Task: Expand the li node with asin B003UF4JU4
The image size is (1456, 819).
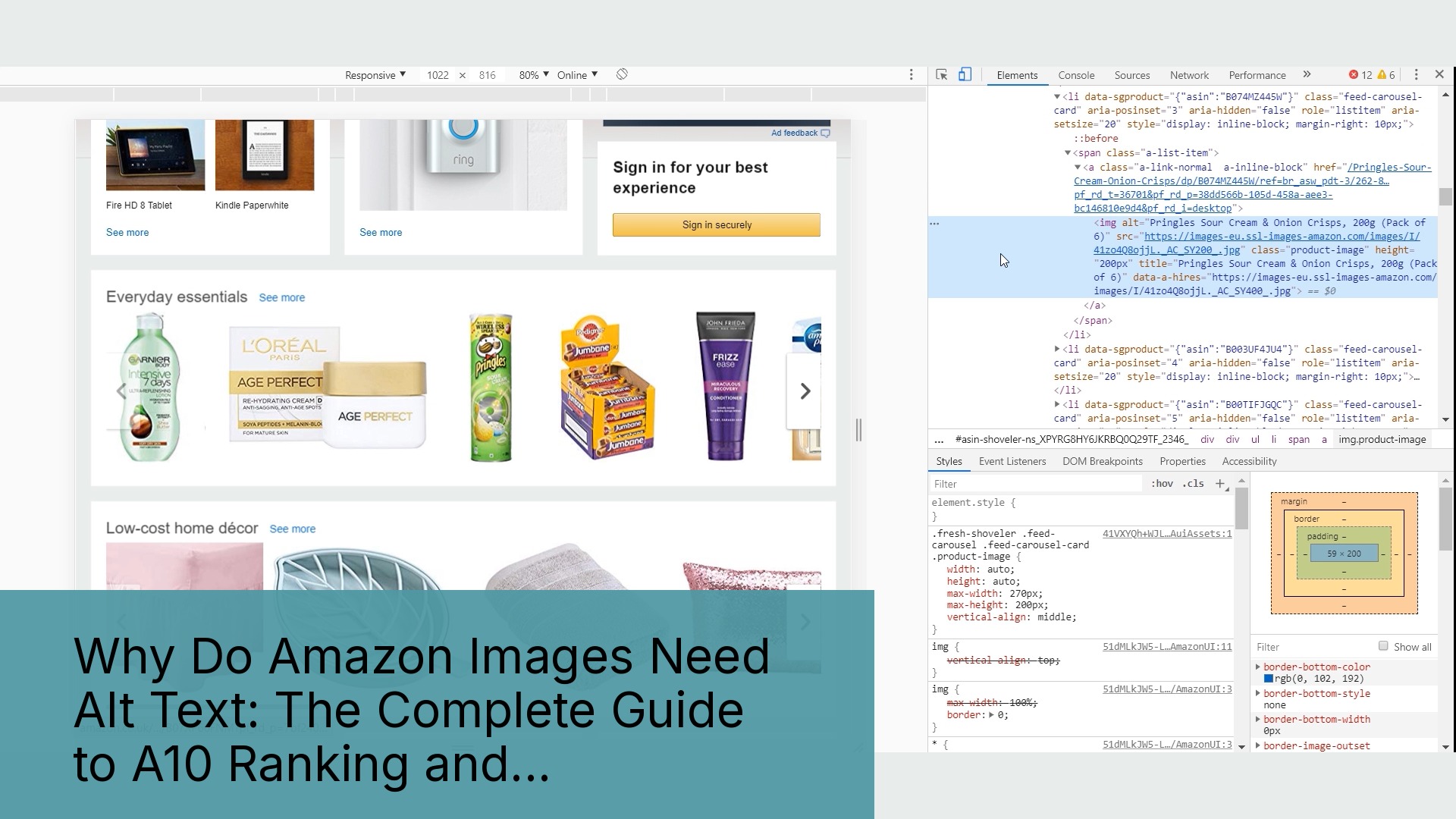Action: 1057,350
